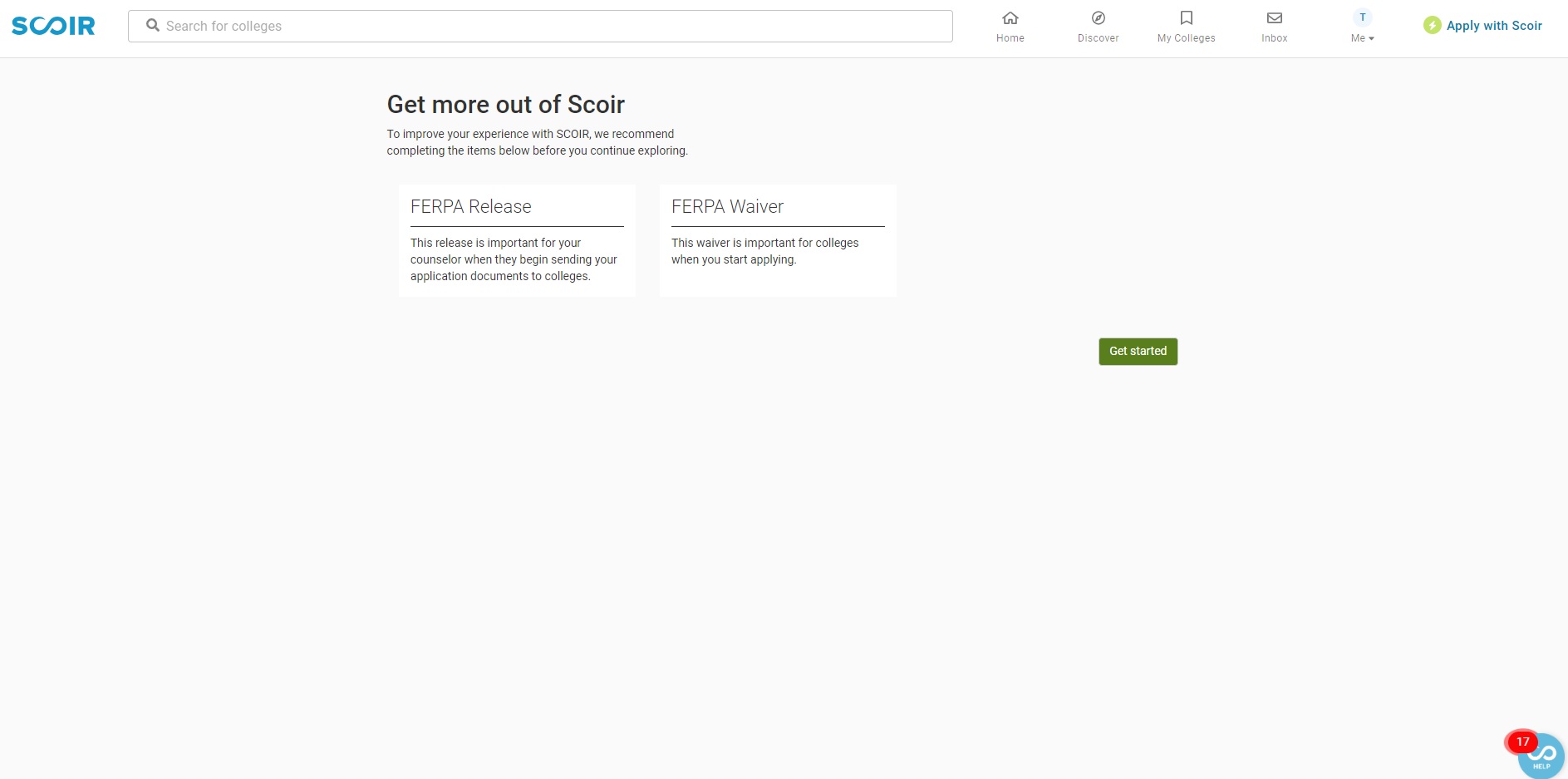The width and height of the screenshot is (1568, 779).
Task: Click the FERPA Waiver description text
Action: tap(765, 251)
